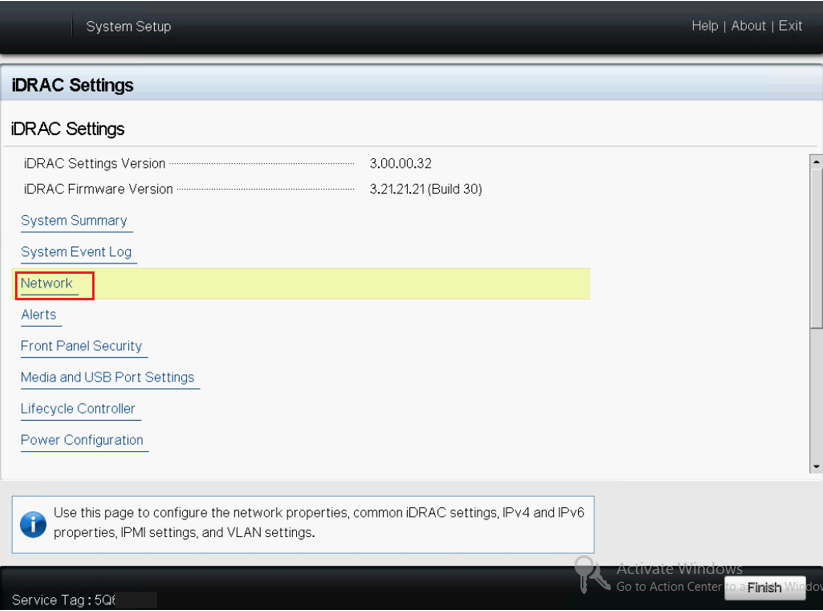Open Alerts settings
Image resolution: width=823 pixels, height=611 pixels.
39,314
